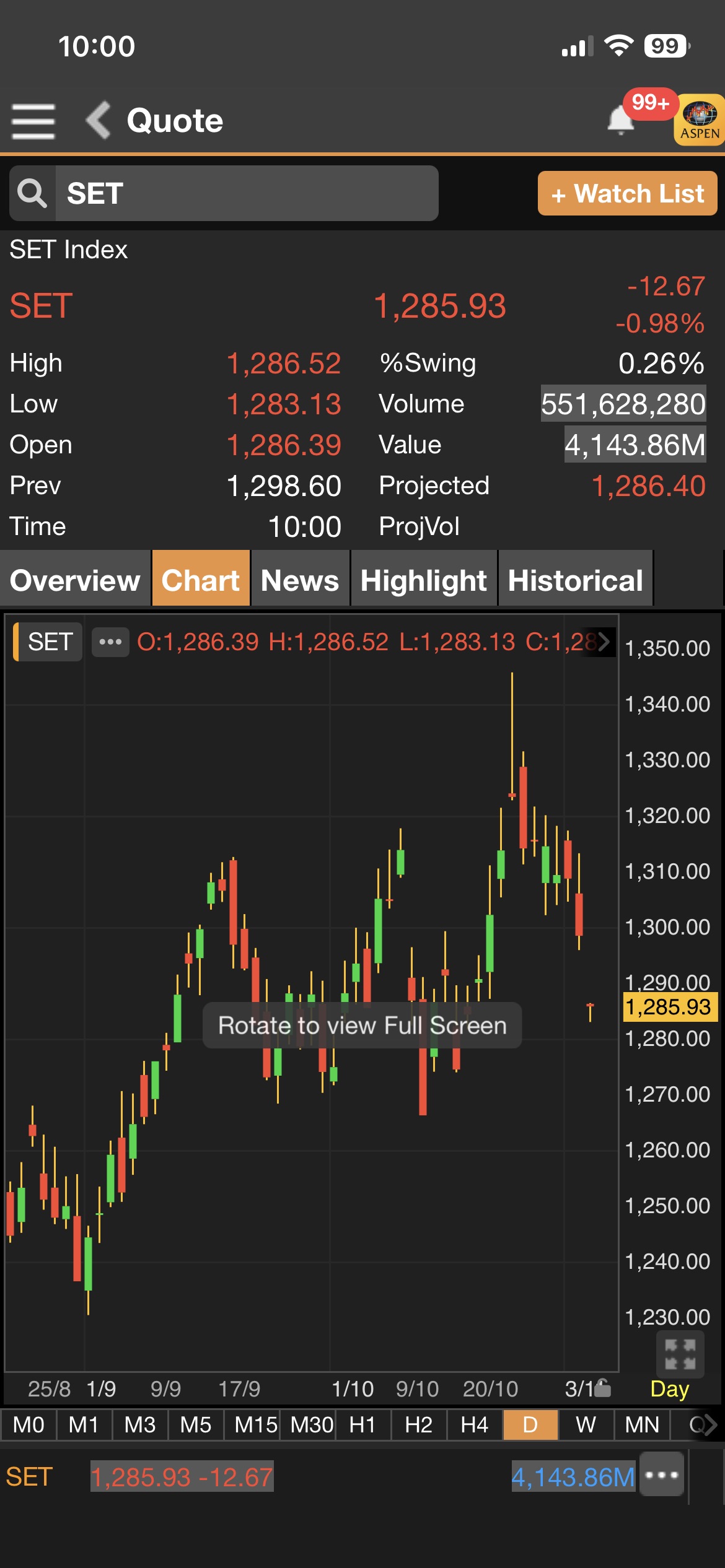Add SET to Watch List
The height and width of the screenshot is (1568, 725).
click(x=627, y=194)
